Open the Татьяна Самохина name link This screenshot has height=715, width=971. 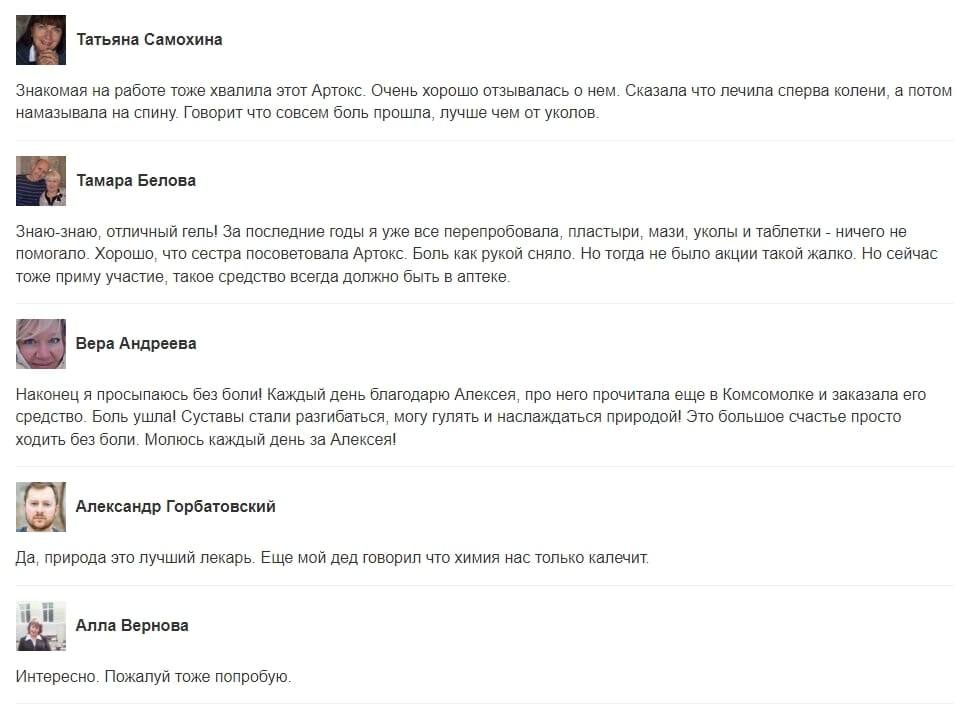(149, 40)
